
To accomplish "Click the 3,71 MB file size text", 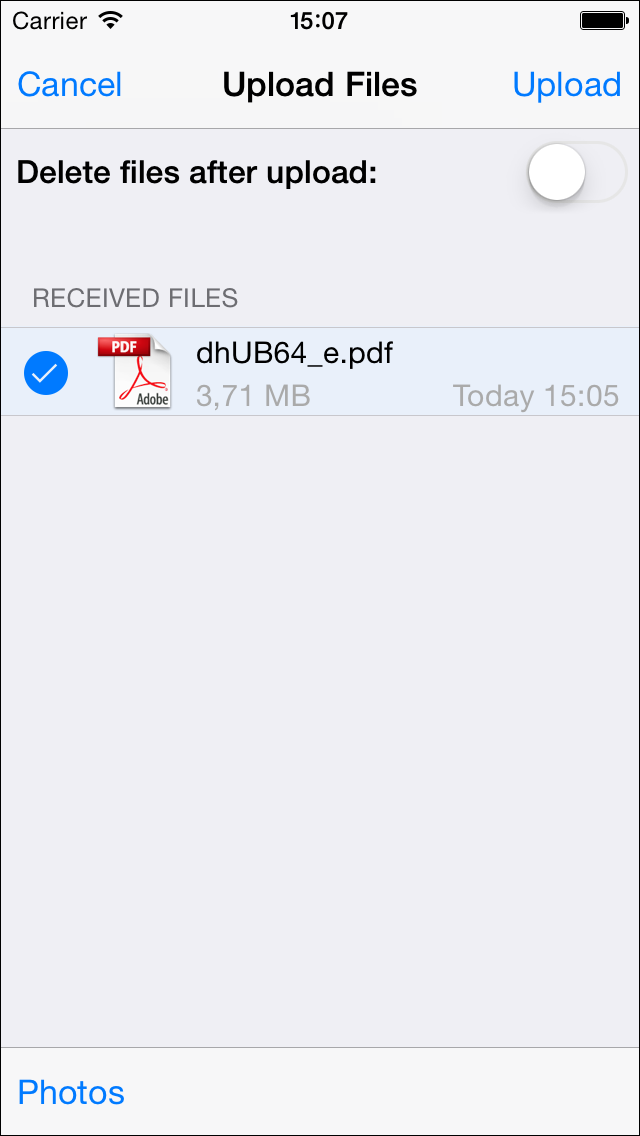I will [x=253, y=396].
